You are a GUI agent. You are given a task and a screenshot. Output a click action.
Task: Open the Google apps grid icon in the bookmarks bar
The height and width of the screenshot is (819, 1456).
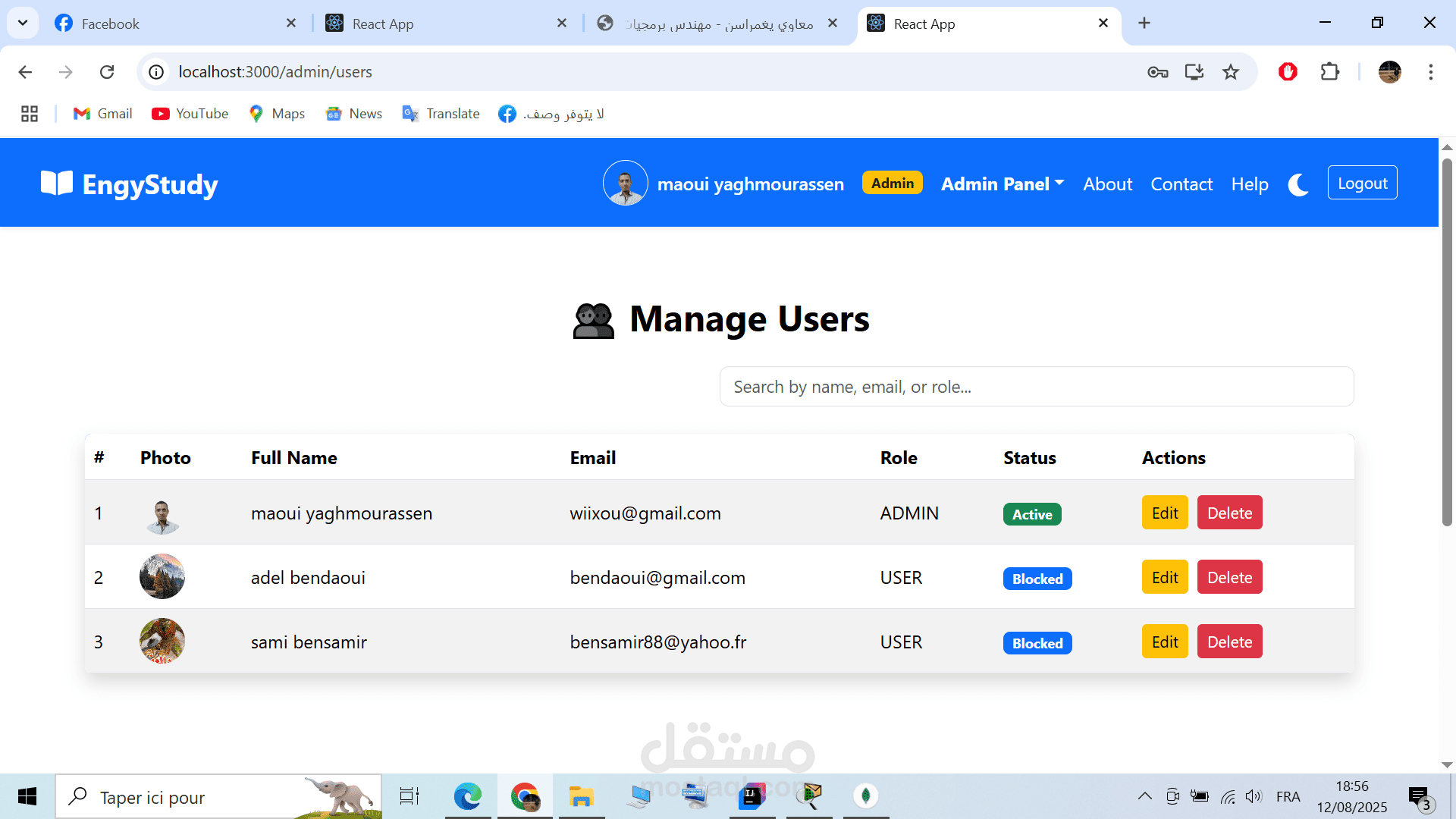(30, 114)
